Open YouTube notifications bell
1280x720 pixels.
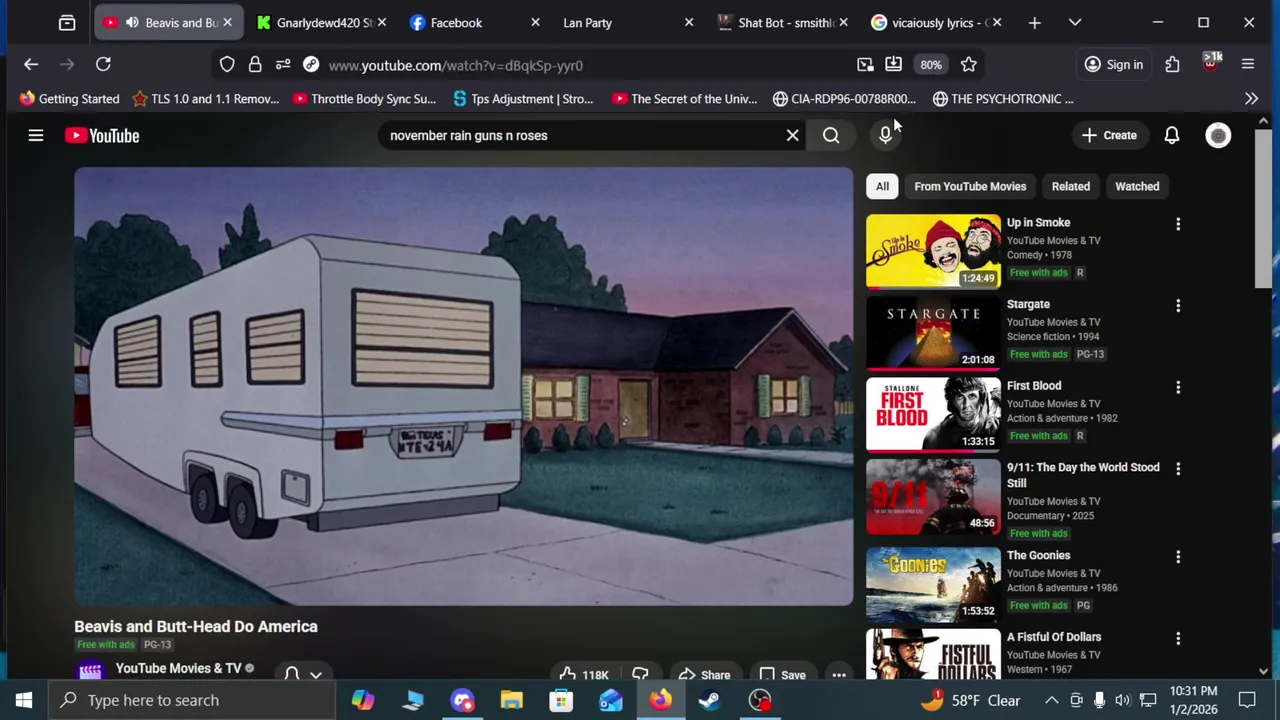coord(1171,135)
